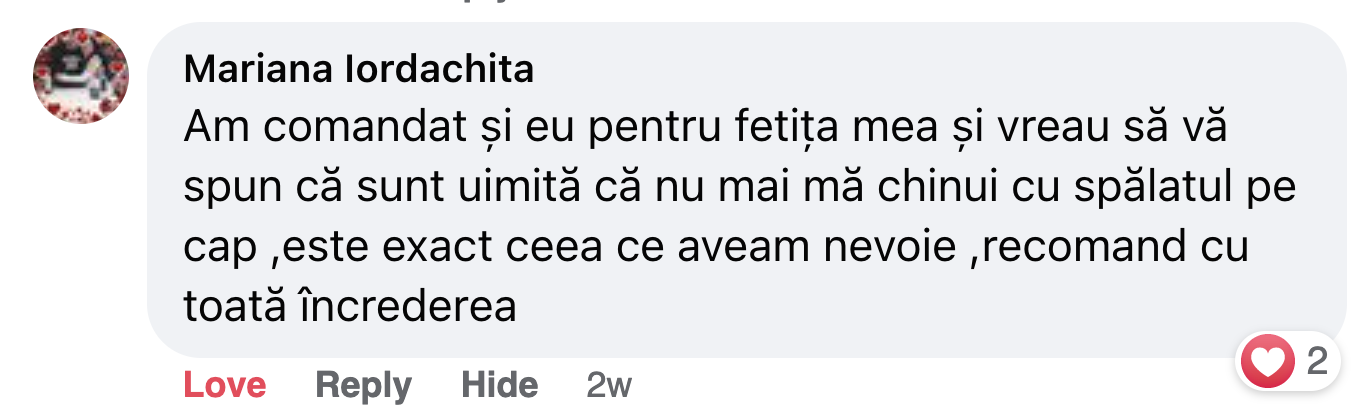Reply to Mariana Iordachita's comment

pos(363,385)
